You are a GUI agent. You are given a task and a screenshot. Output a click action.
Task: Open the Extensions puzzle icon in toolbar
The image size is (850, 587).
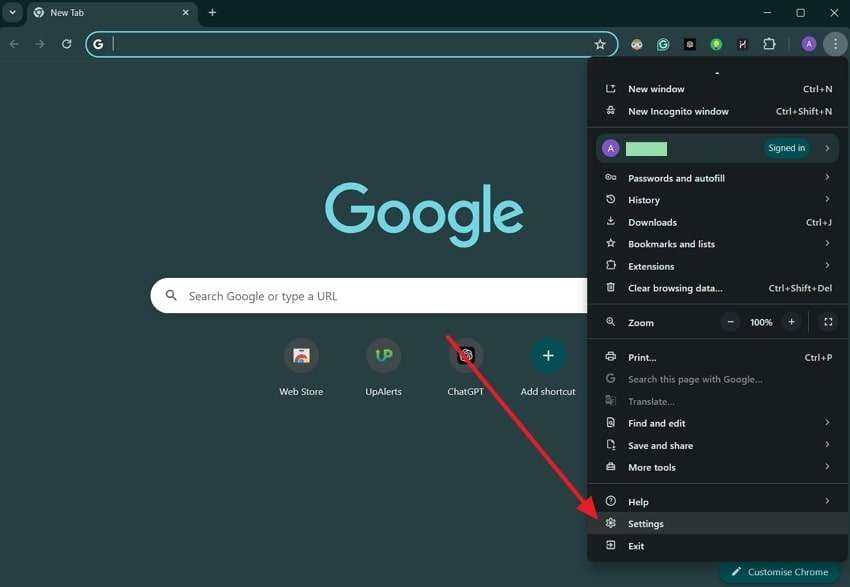pos(769,44)
